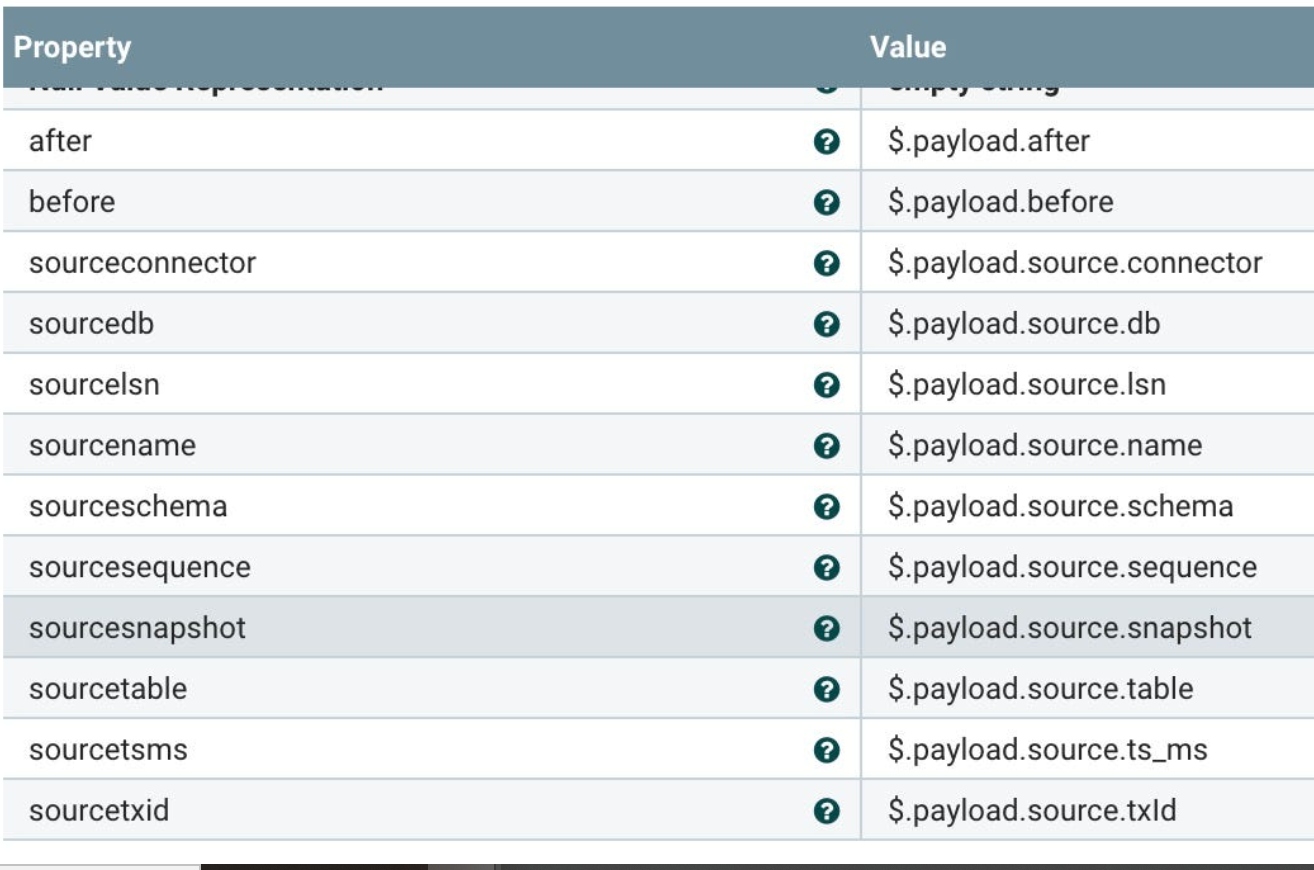Click help icon for sourcedb property
Viewport: 1314px width, 870px height.
[826, 325]
